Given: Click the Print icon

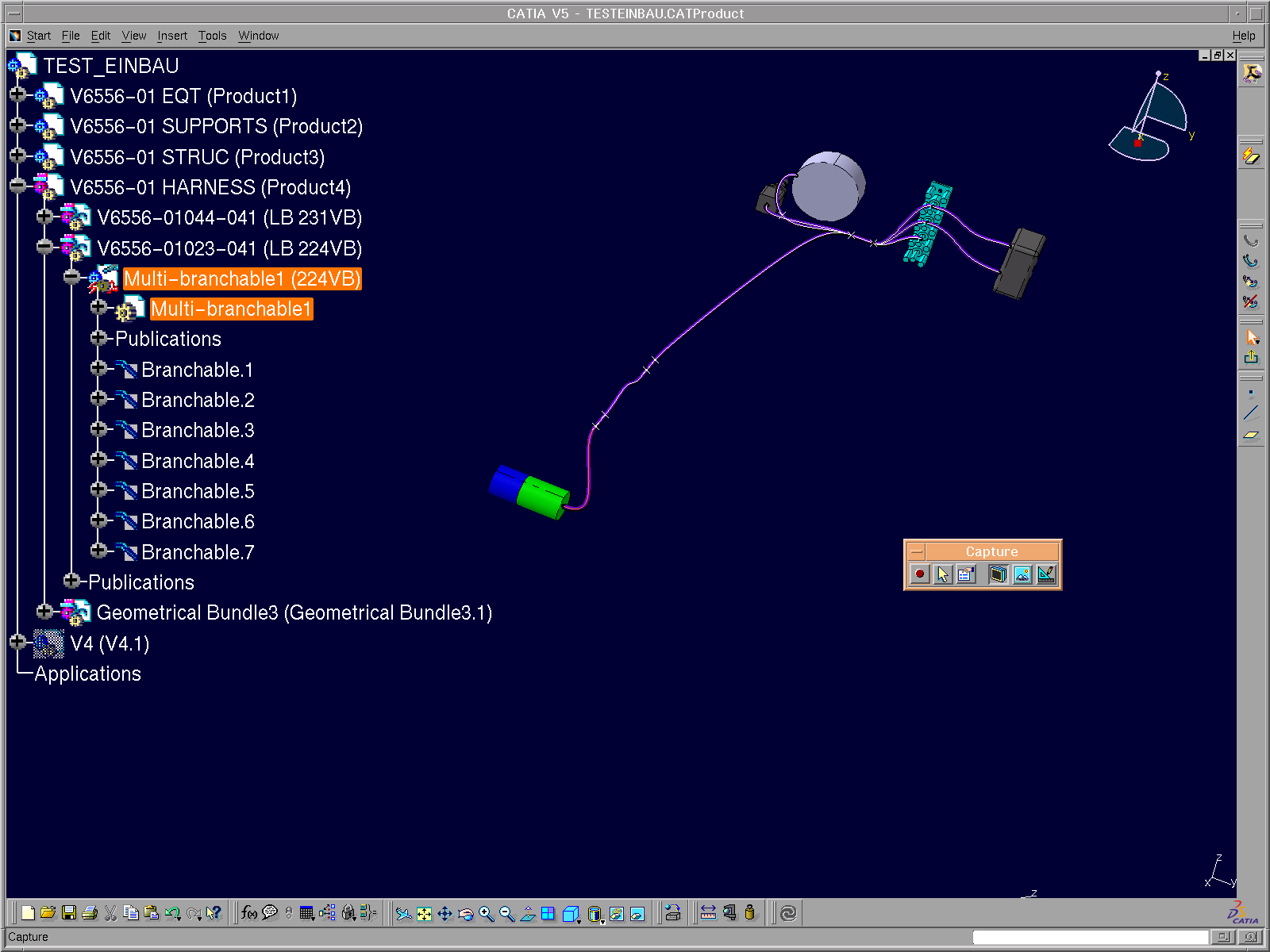Looking at the screenshot, I should (x=90, y=913).
